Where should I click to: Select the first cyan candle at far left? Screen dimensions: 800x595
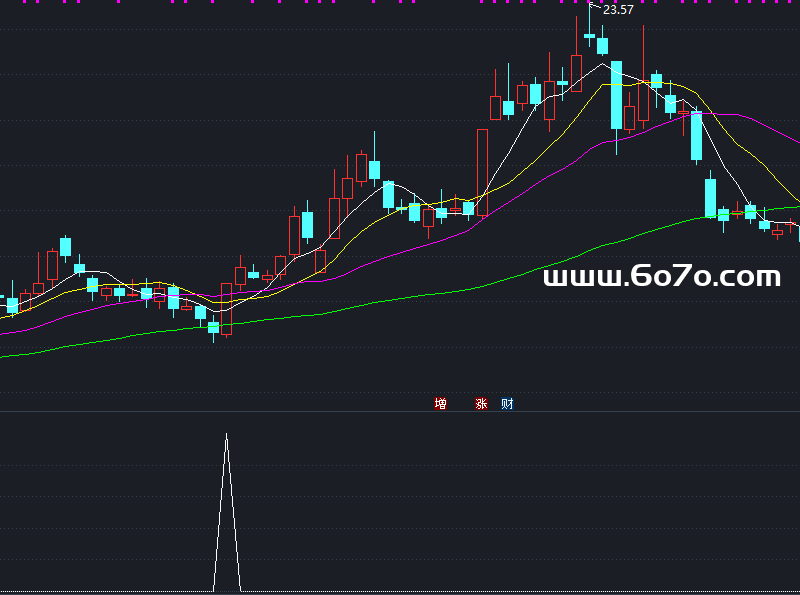[12, 305]
